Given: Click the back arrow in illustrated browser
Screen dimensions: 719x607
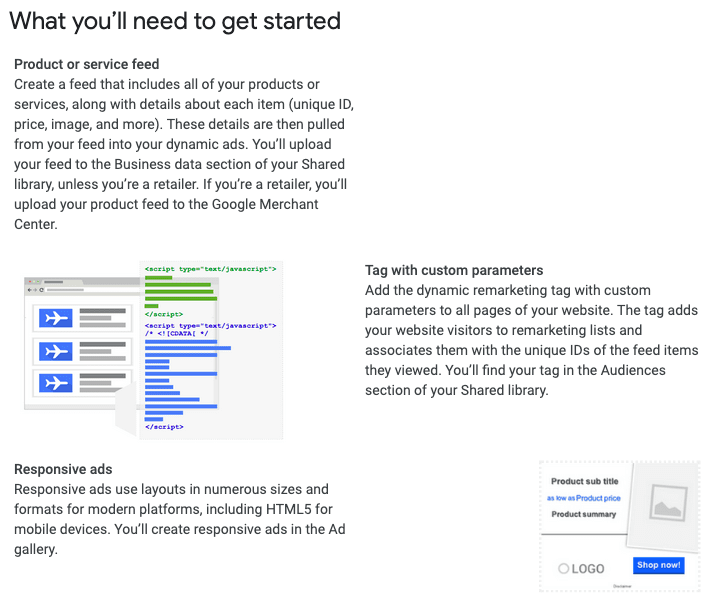Looking at the screenshot, I should (30, 289).
